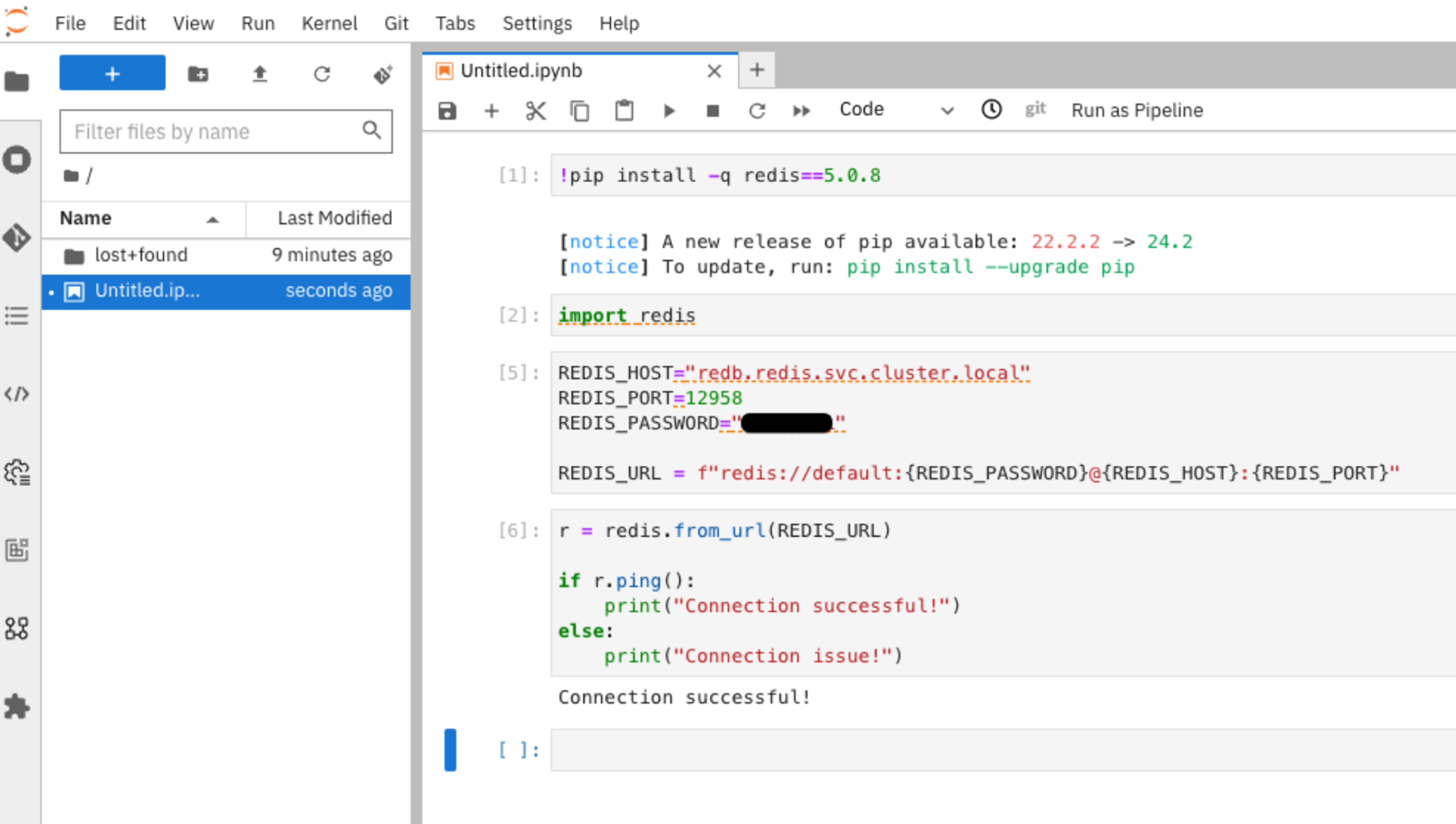
Task: Save the notebook with the disk icon
Action: 447,110
